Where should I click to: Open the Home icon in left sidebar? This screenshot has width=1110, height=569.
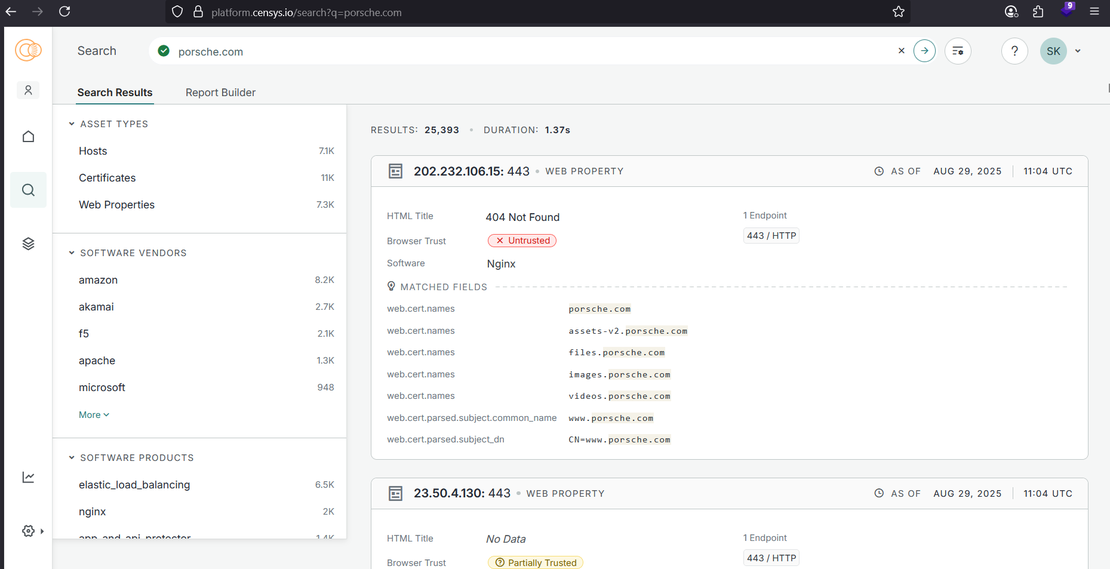coord(28,136)
